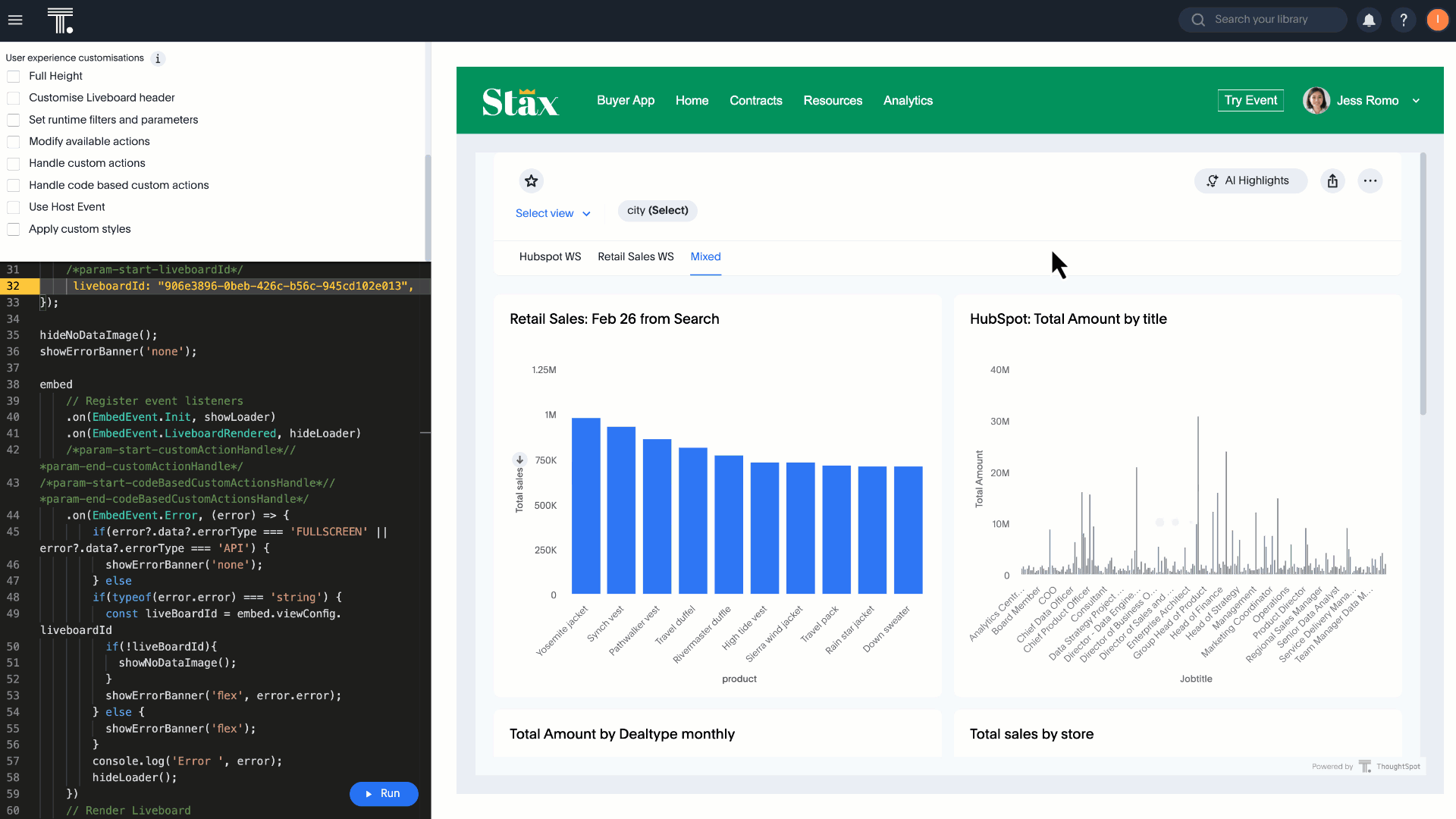Open the help icon in the top bar
The width and height of the screenshot is (1456, 819).
click(x=1404, y=20)
